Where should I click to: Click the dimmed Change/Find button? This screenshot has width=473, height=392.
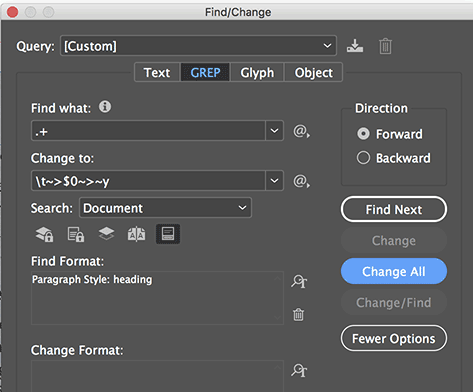[x=394, y=302]
